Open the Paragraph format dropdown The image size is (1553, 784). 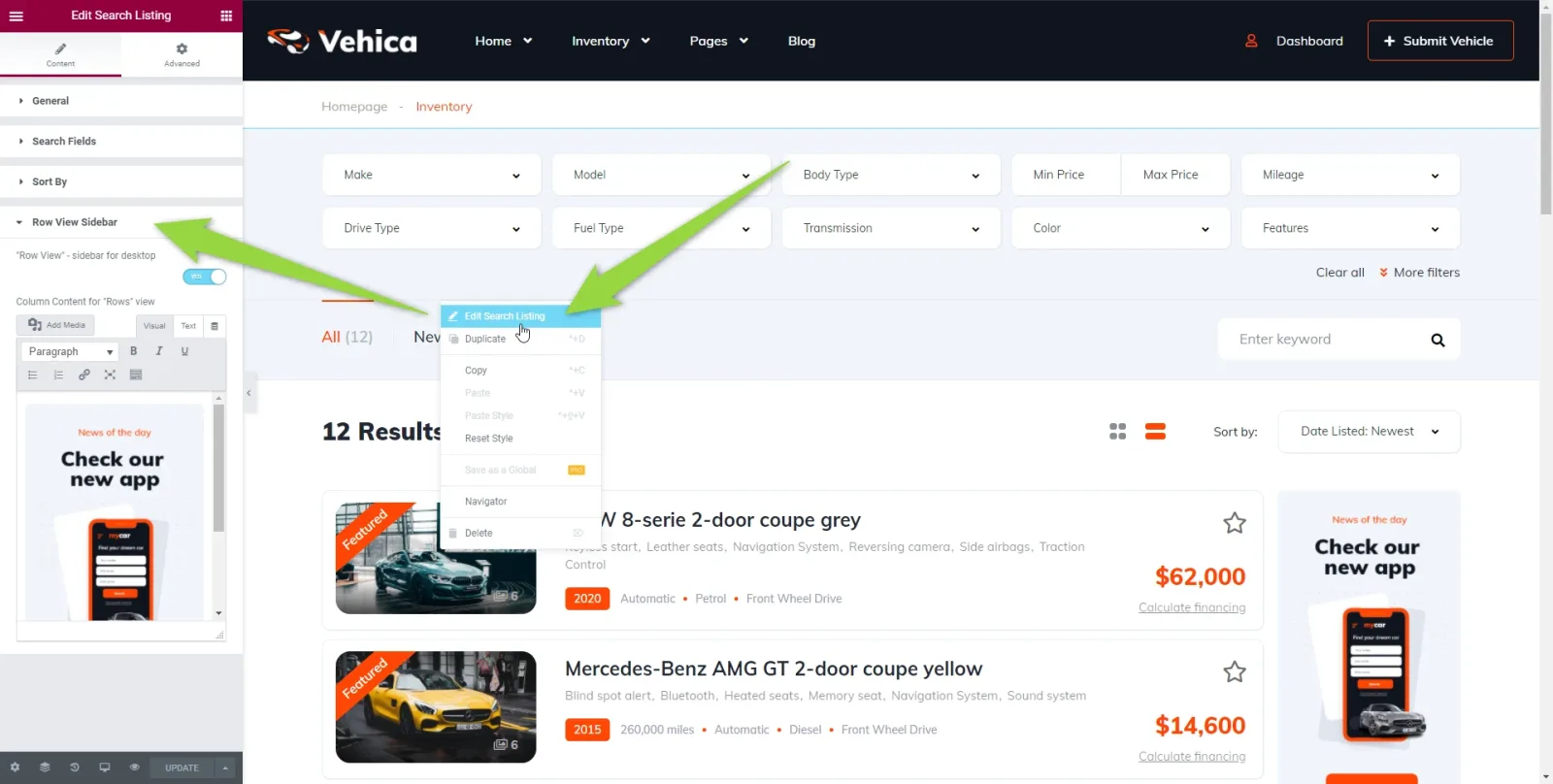point(70,351)
